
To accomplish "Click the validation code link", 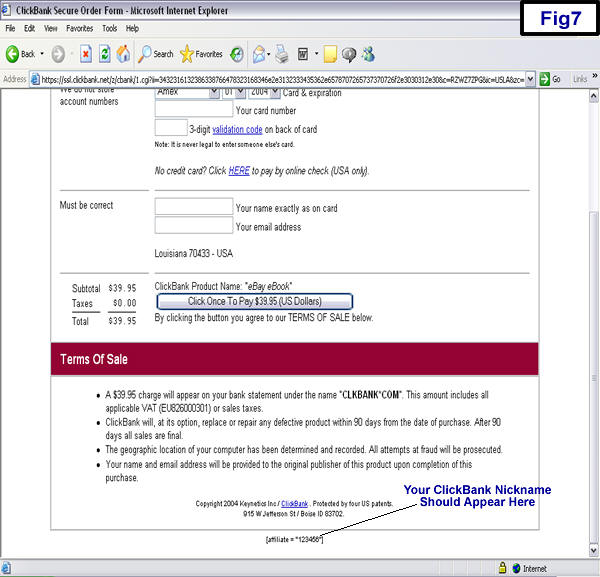I will (x=237, y=130).
